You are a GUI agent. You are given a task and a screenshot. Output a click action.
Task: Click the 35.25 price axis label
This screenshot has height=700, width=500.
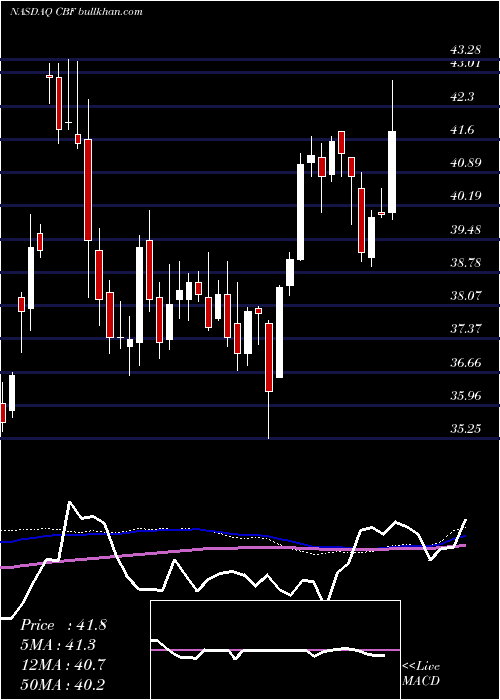point(466,429)
